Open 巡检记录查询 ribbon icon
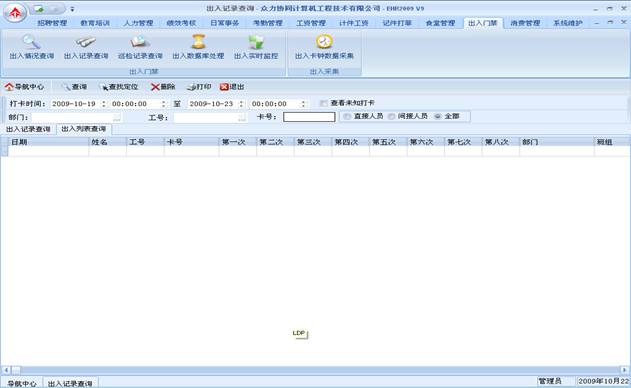 click(140, 41)
